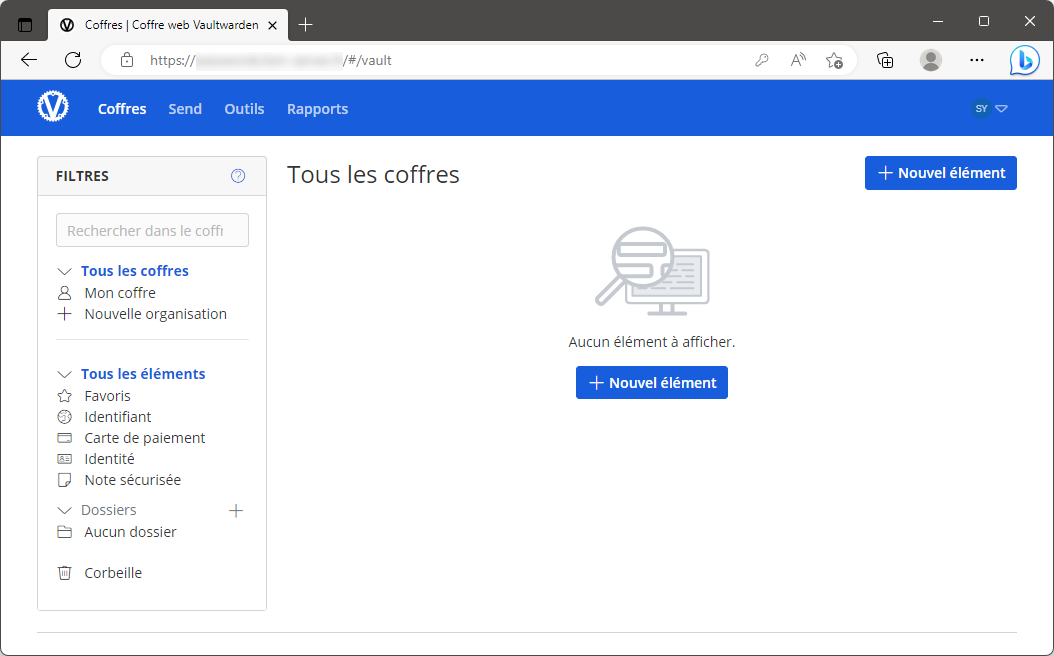Click the Vaultwarden logo icon
Image resolution: width=1054 pixels, height=656 pixels.
coord(53,107)
